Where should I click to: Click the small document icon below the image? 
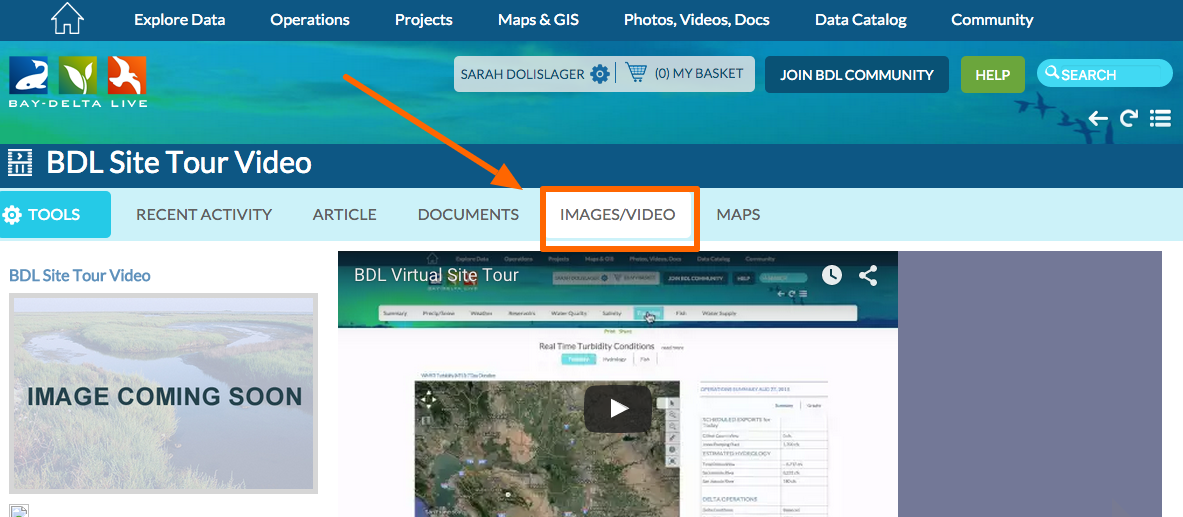click(19, 511)
